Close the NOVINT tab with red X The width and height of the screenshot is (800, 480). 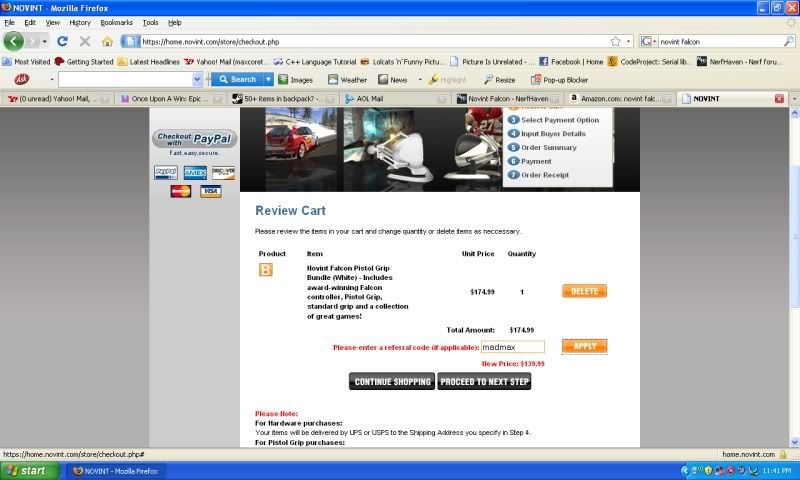point(779,98)
